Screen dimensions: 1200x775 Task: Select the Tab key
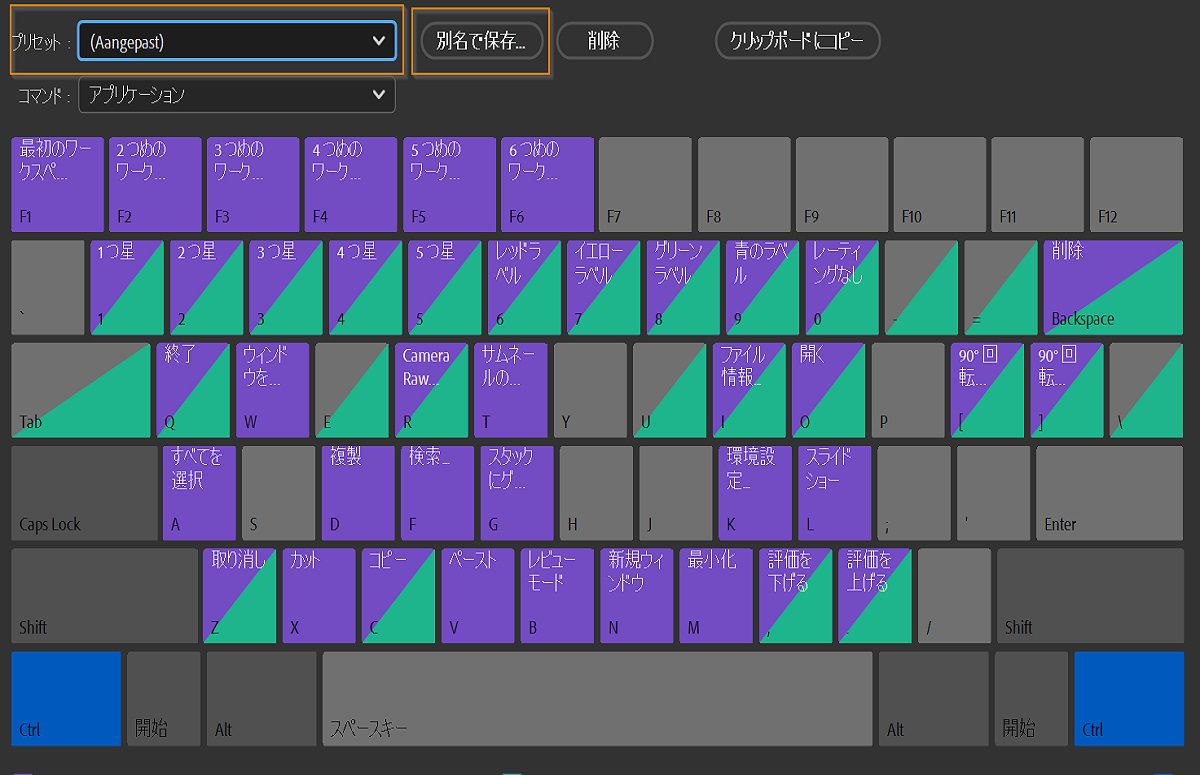(81, 390)
